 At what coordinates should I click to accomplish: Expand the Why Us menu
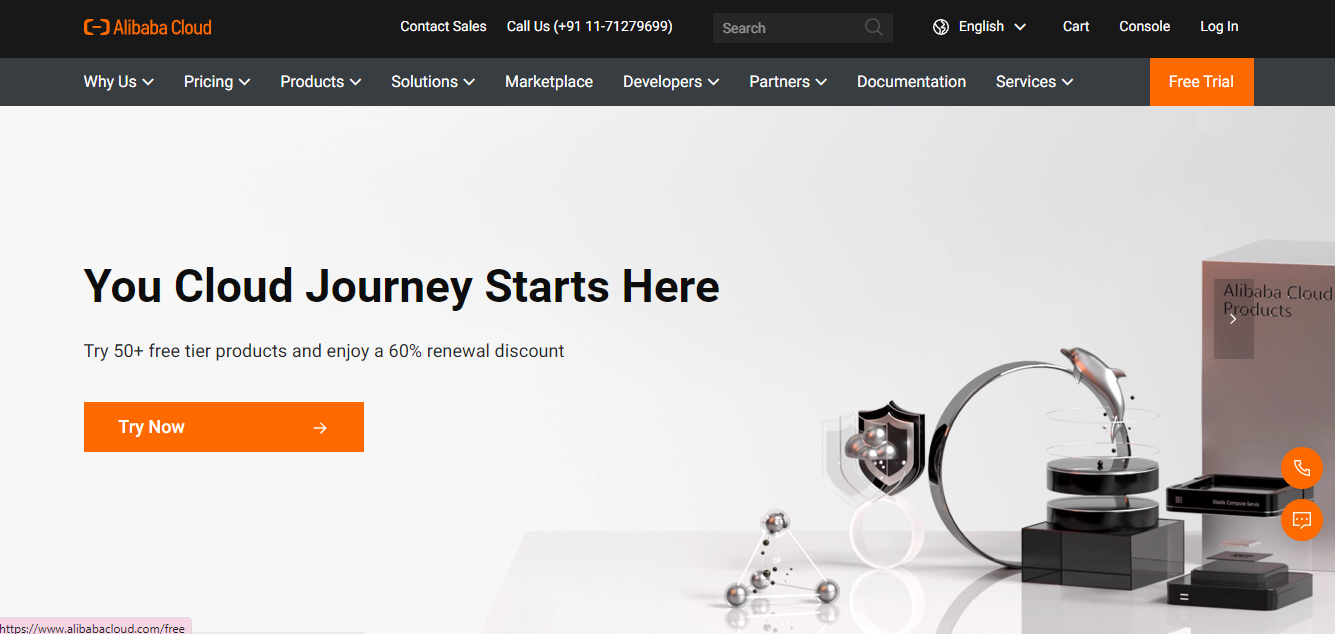[119, 82]
